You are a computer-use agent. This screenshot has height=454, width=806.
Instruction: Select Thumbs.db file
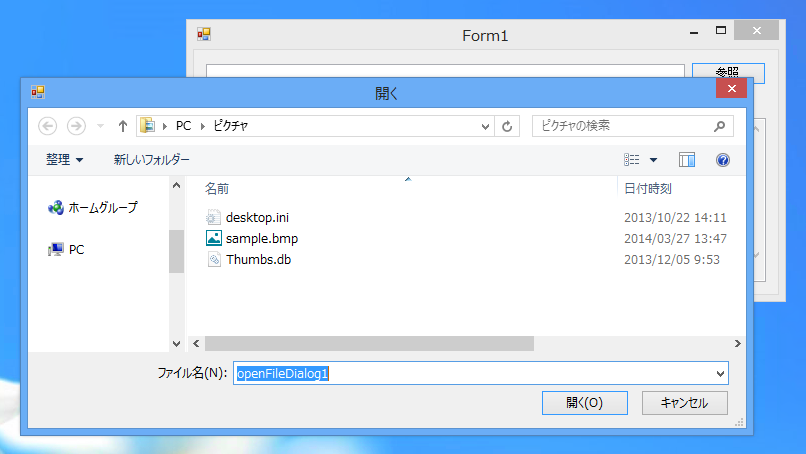click(258, 260)
